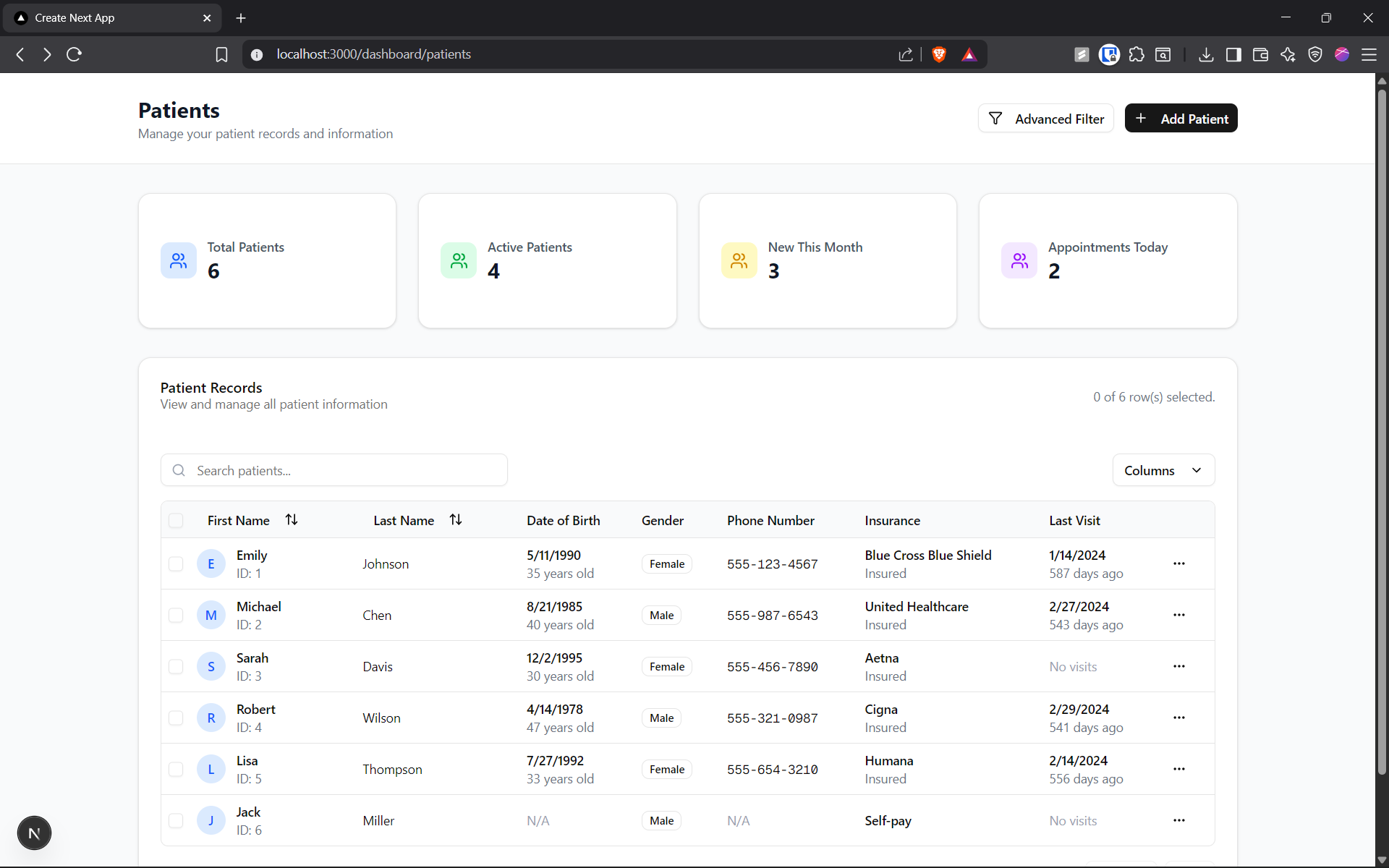Expand the Columns dropdown
The image size is (1389, 868).
[1163, 470]
